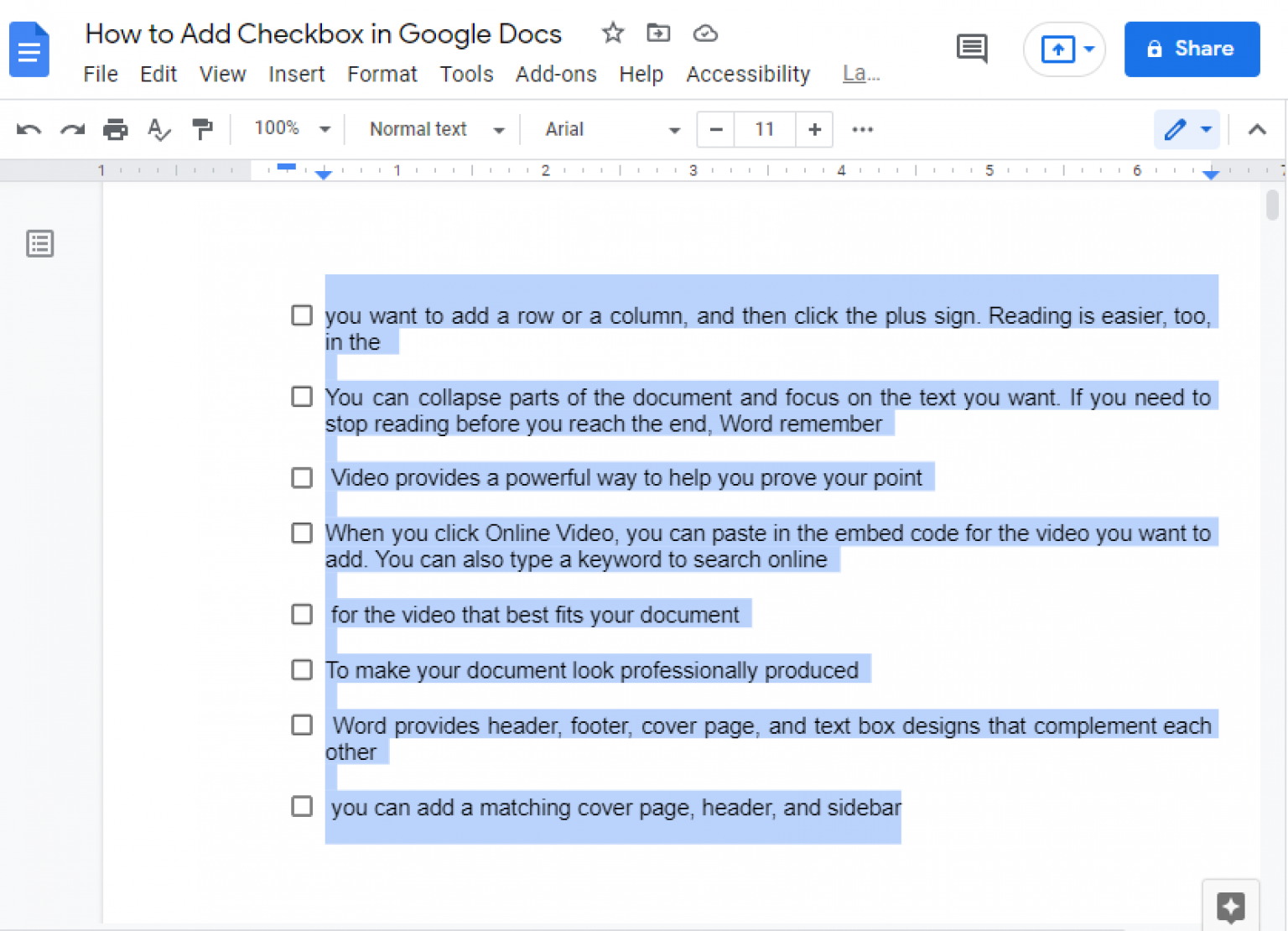This screenshot has width=1288, height=931.
Task: Open the Edit menu
Action: [158, 75]
